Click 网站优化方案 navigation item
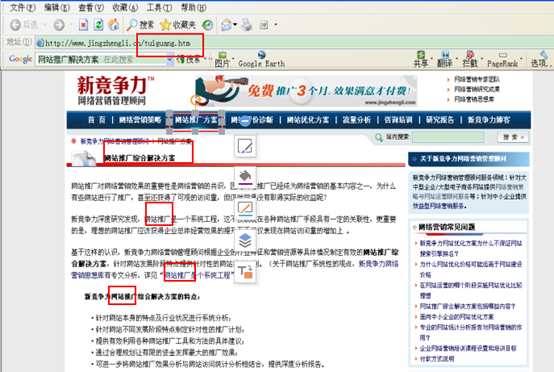554x372 pixels. point(308,120)
